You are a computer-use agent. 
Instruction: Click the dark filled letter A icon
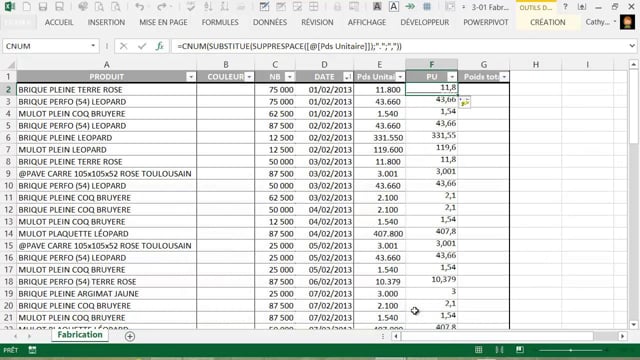point(377,7)
